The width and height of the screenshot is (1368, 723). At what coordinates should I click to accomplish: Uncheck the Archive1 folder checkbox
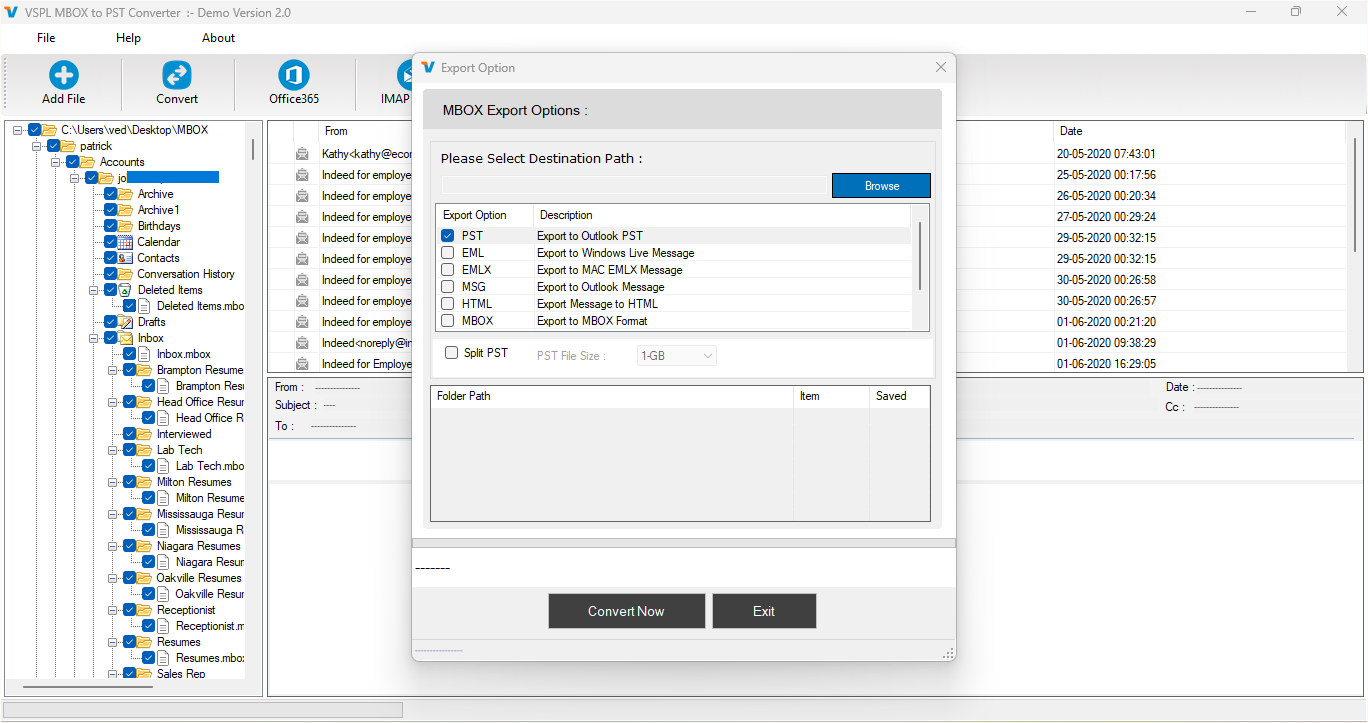pyautogui.click(x=111, y=210)
